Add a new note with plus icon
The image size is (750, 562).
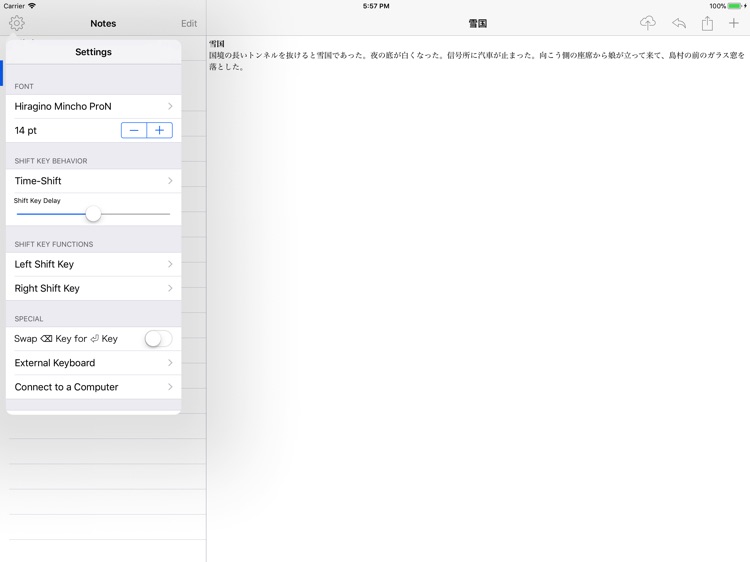coord(733,23)
